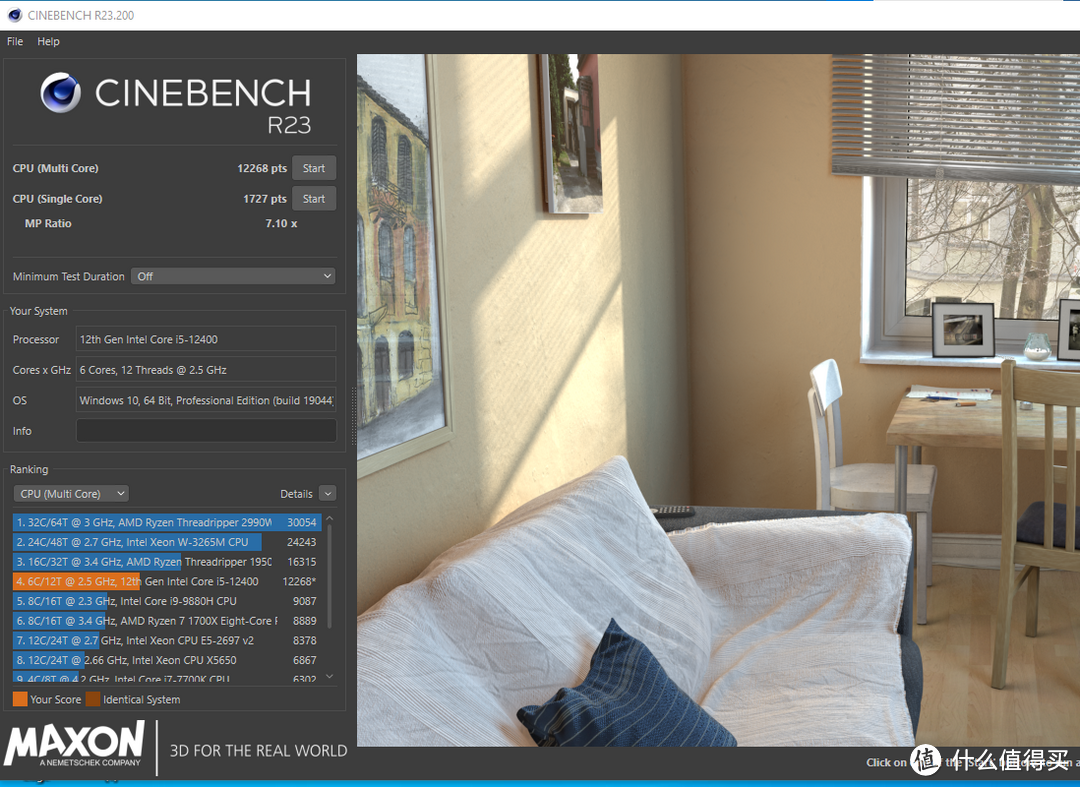Click the Maxon logo
The height and width of the screenshot is (787, 1080).
click(74, 744)
